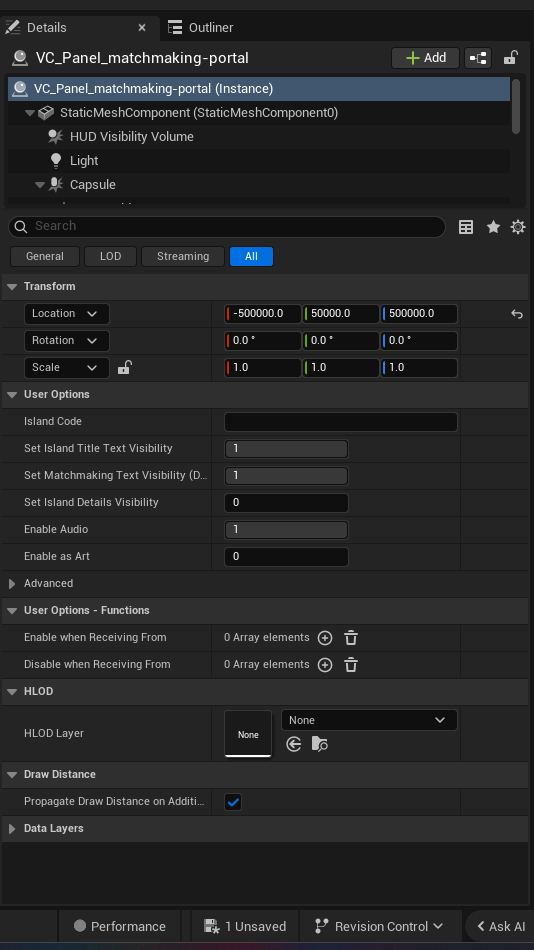Use selected asset for HLOD Layer
Image resolution: width=534 pixels, height=950 pixels.
click(x=294, y=744)
